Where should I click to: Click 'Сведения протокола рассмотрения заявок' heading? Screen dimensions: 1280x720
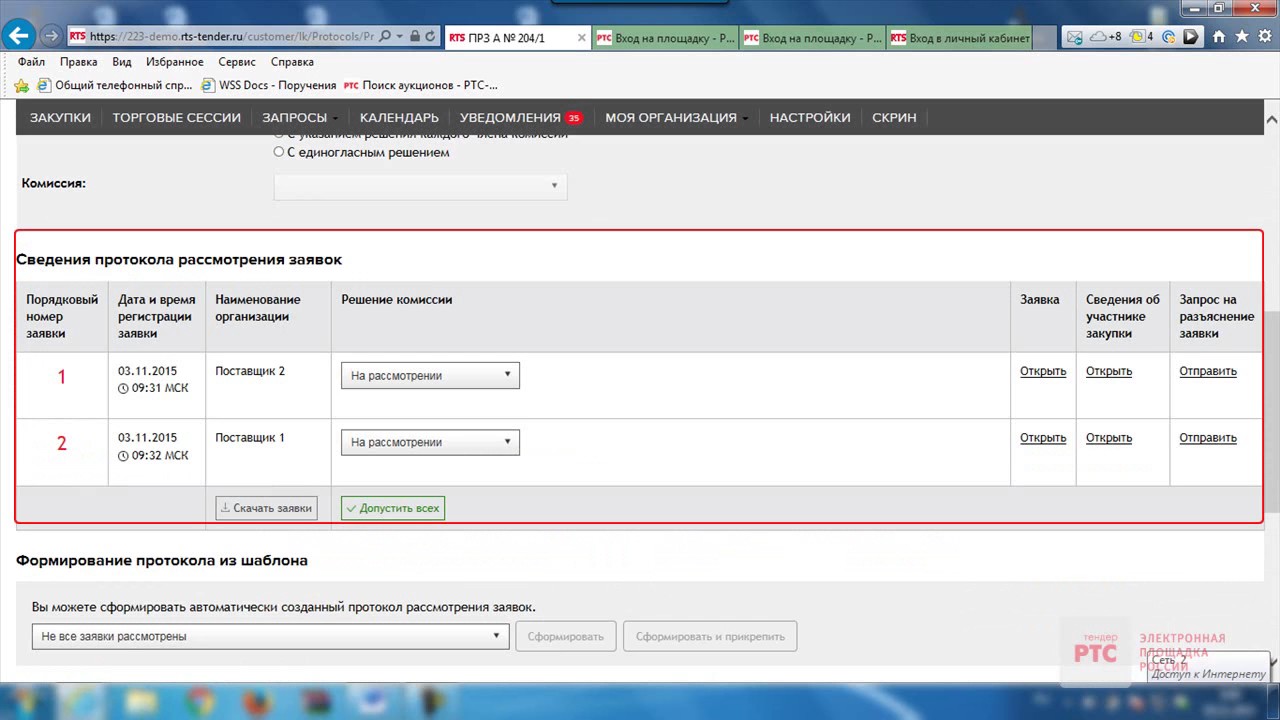(179, 260)
